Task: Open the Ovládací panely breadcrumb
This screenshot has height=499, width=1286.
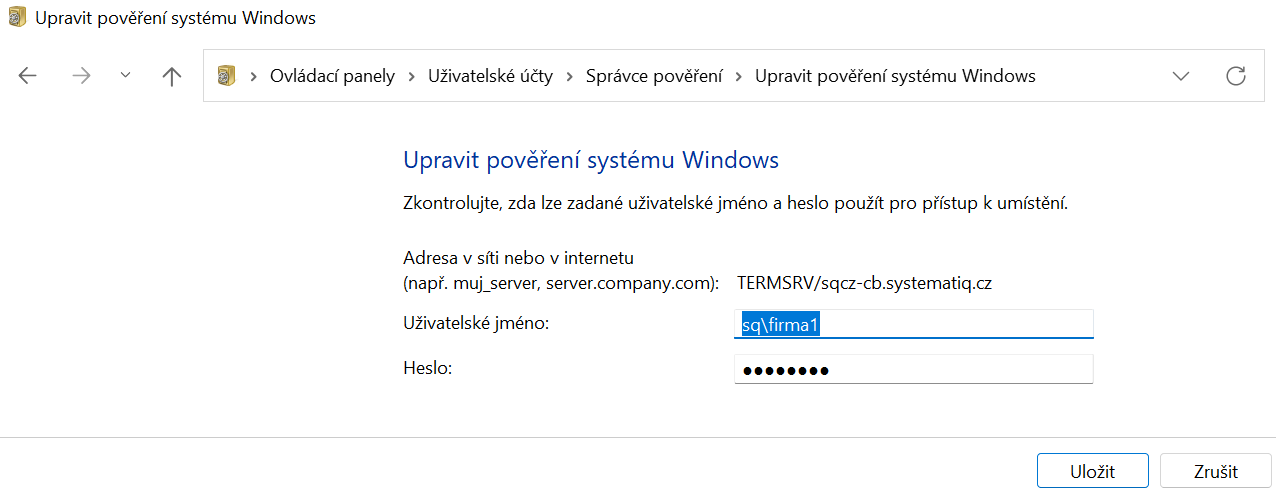Action: (332, 76)
